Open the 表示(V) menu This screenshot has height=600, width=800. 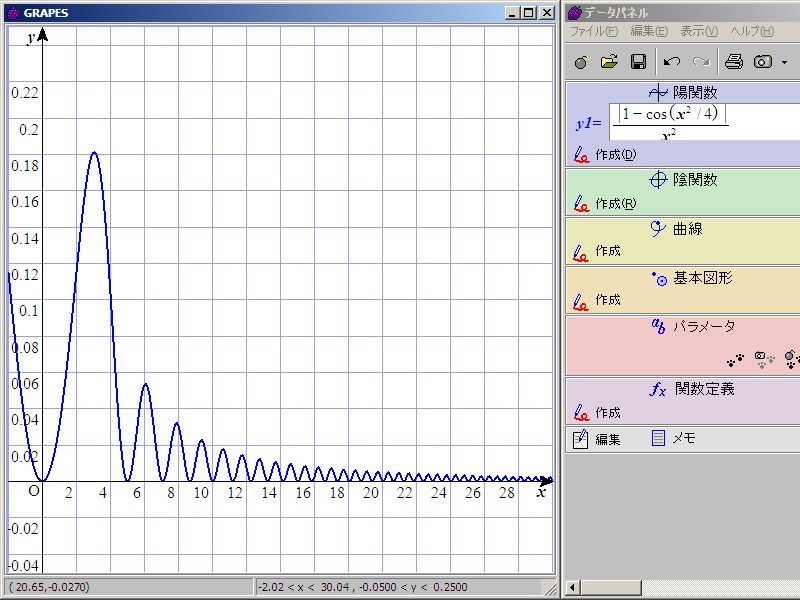pos(699,31)
